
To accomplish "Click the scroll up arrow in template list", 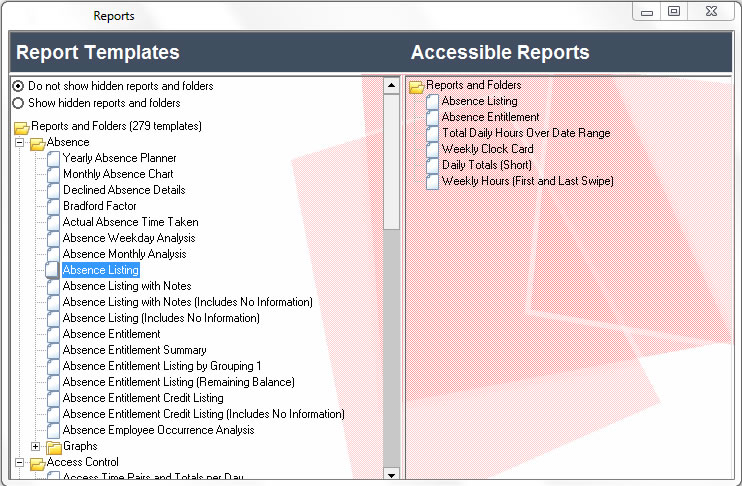I will (x=391, y=86).
